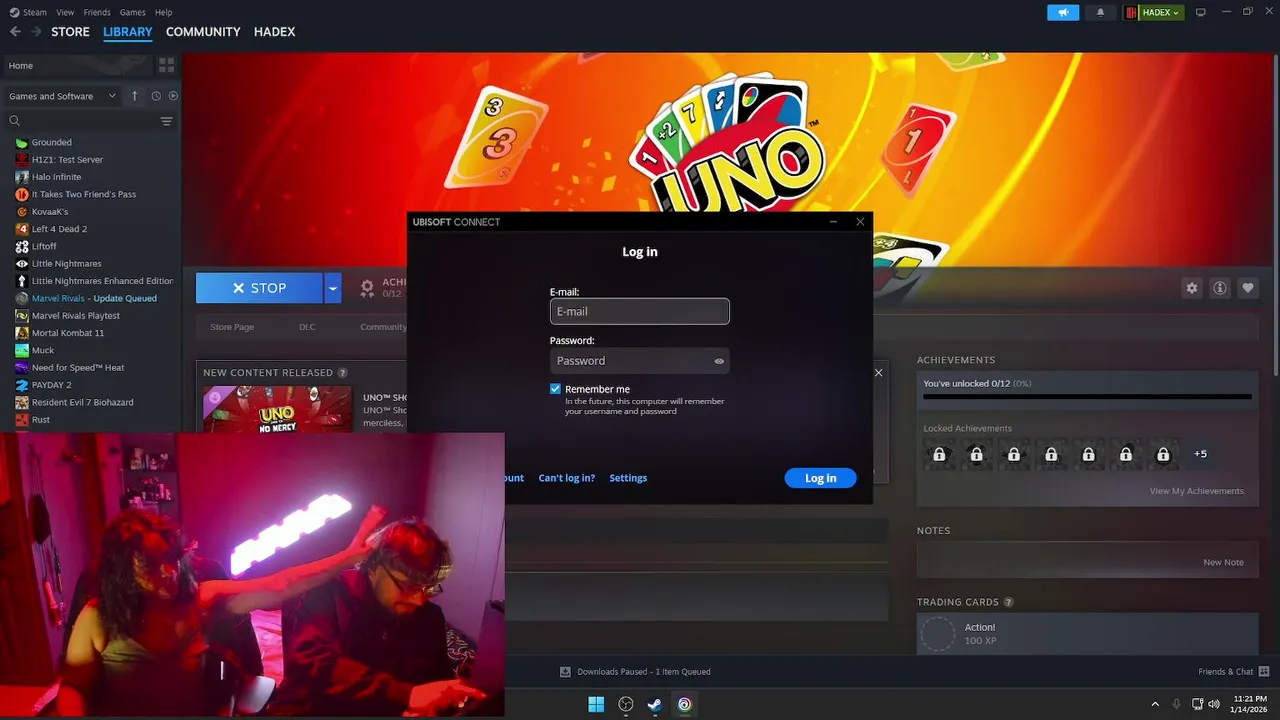Go forward with the navigation arrow
1280x720 pixels.
coord(36,32)
